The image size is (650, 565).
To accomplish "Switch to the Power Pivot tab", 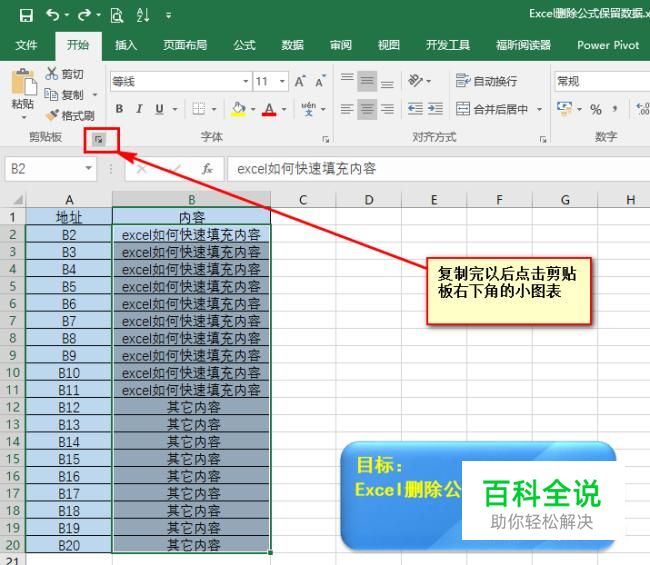I will point(608,45).
